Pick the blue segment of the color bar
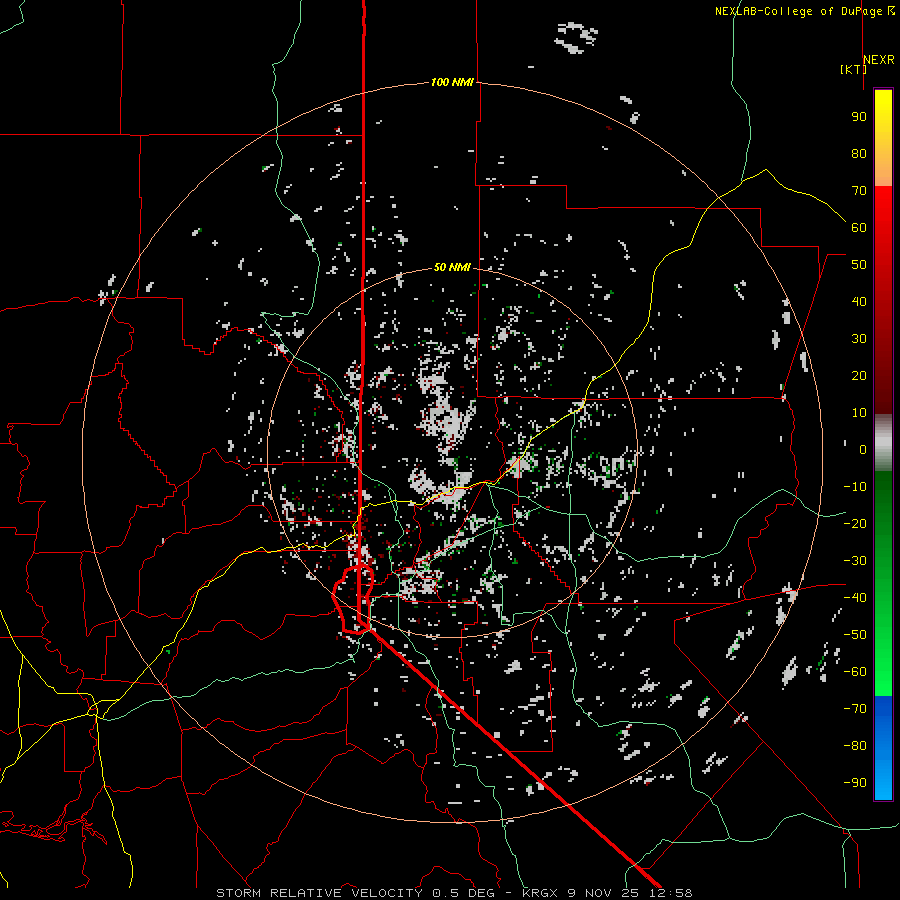The image size is (900, 900). click(x=883, y=748)
